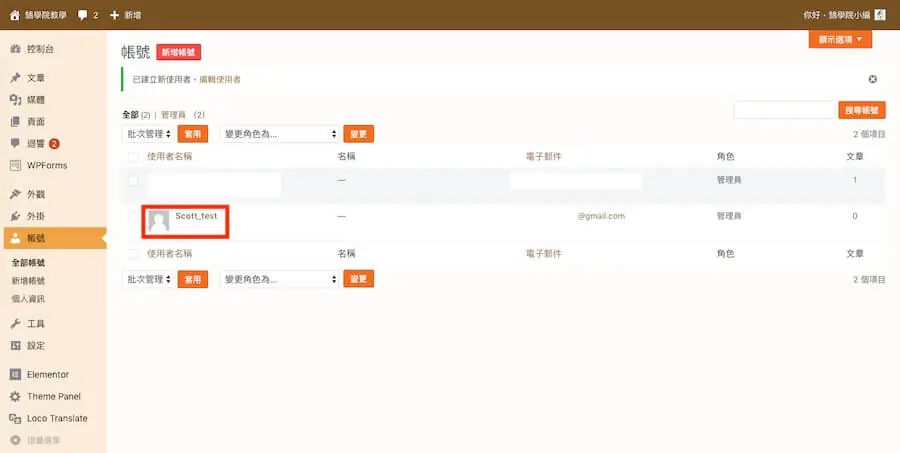Click the 迴響 badge showing 2

point(54,144)
